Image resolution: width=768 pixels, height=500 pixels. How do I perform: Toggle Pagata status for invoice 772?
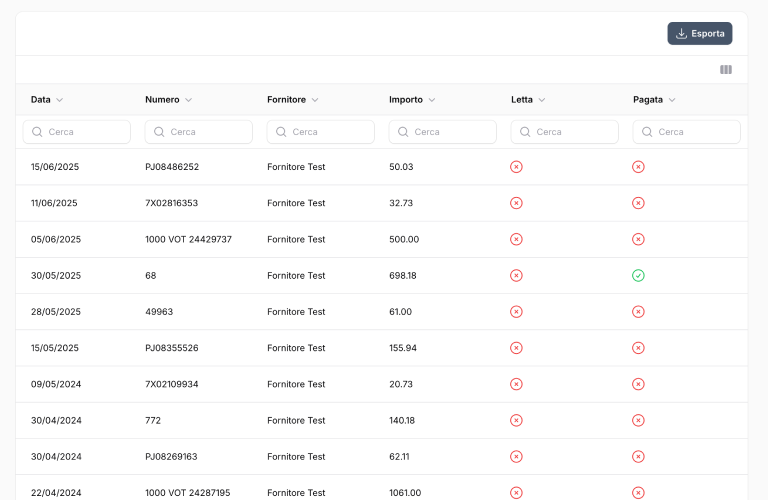(638, 420)
